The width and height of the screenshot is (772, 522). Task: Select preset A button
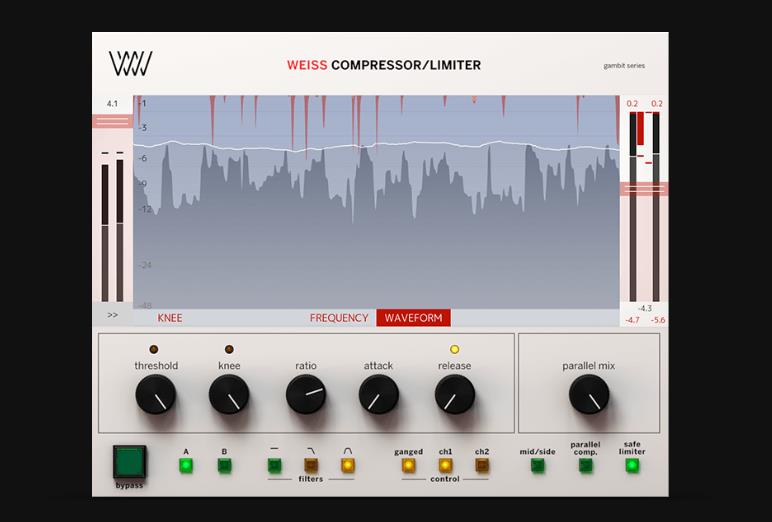(x=186, y=465)
